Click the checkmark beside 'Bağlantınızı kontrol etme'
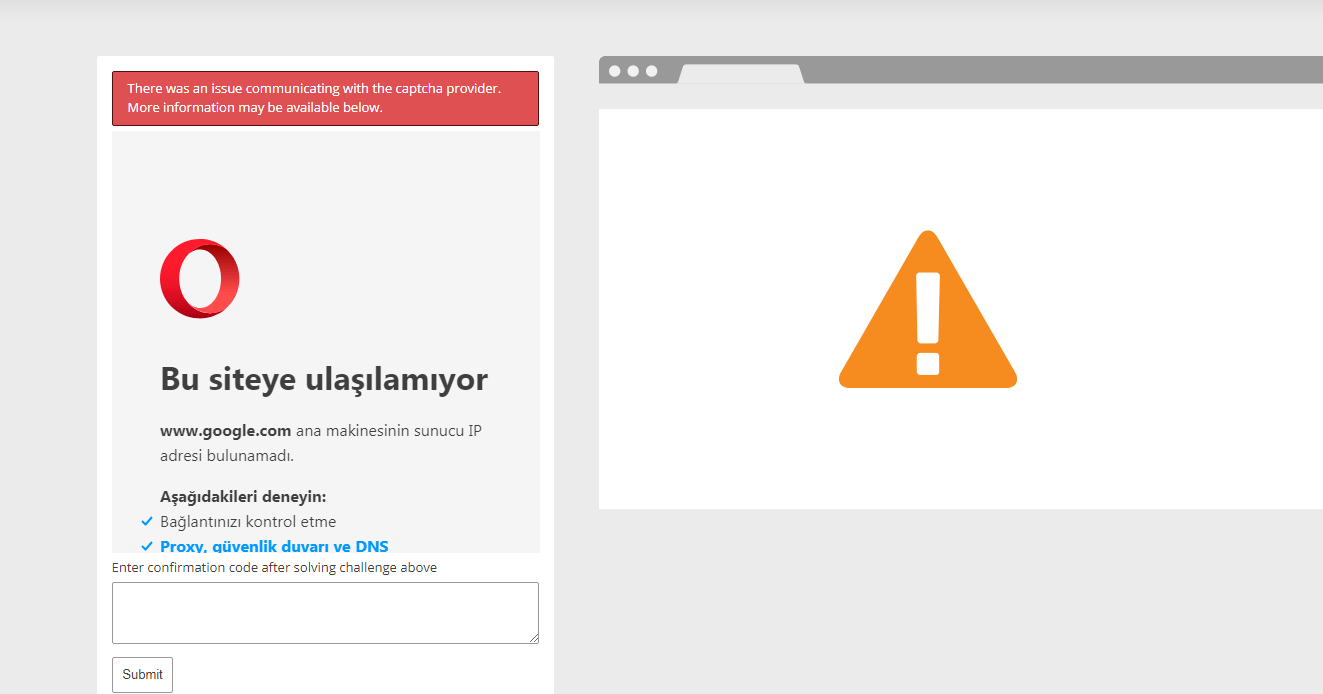Screen dimensions: 1323x694 pos(147,521)
